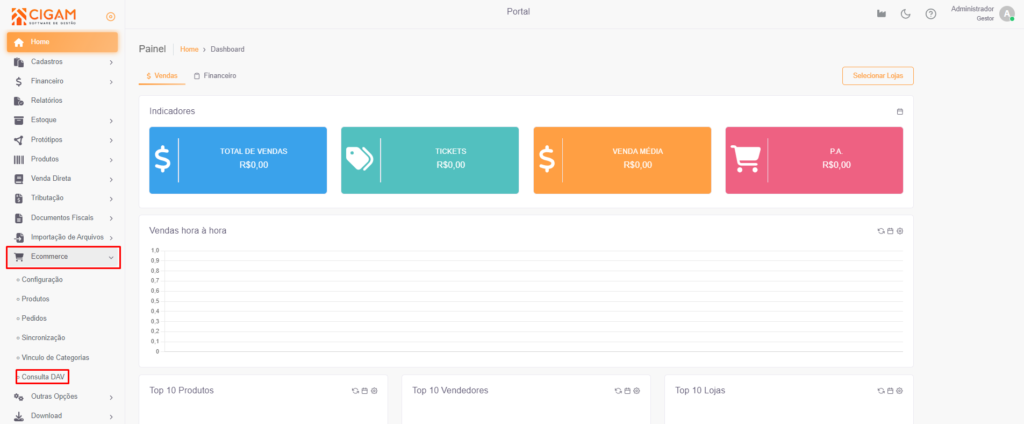Switch to the Vendas tab
The width and height of the screenshot is (1024, 424).
point(162,76)
